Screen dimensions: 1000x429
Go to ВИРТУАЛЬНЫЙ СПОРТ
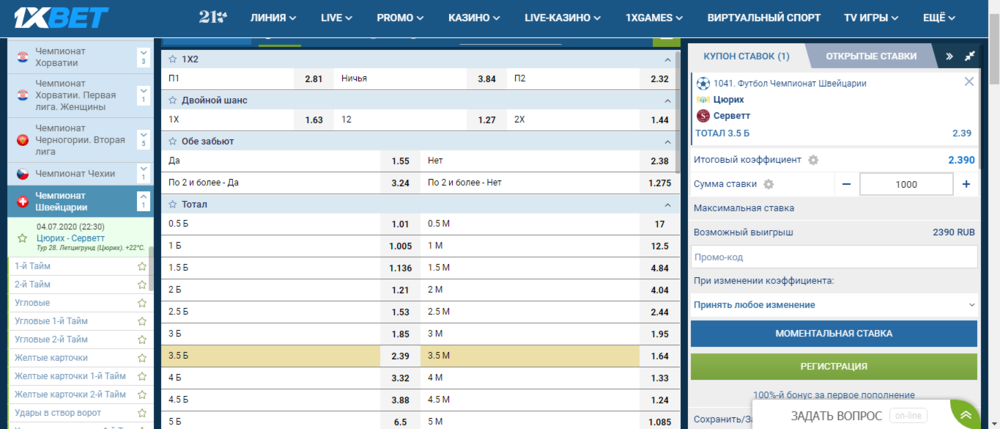point(763,18)
